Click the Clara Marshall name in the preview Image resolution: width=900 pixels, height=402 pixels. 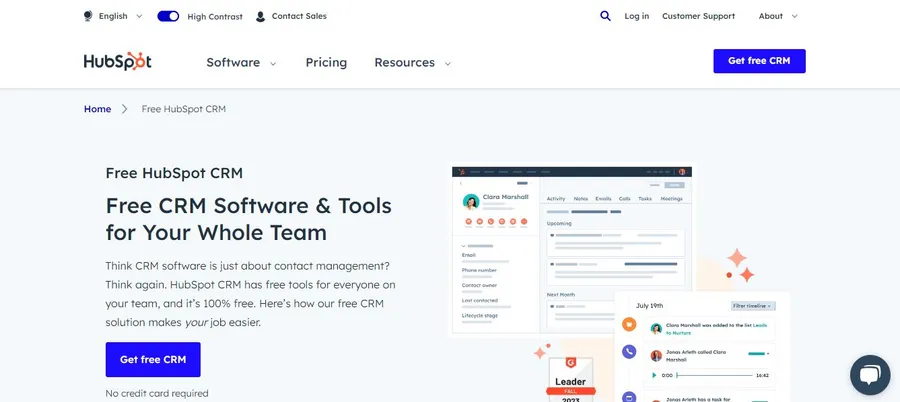click(506, 196)
